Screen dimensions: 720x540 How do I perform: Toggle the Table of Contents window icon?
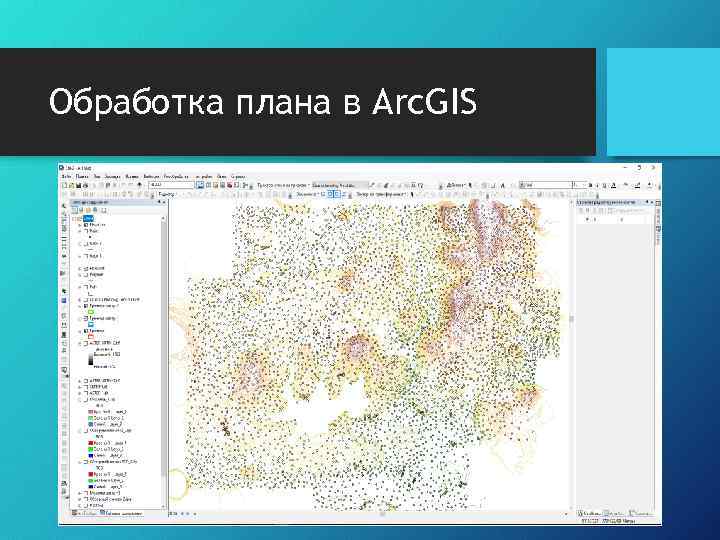[x=208, y=185]
